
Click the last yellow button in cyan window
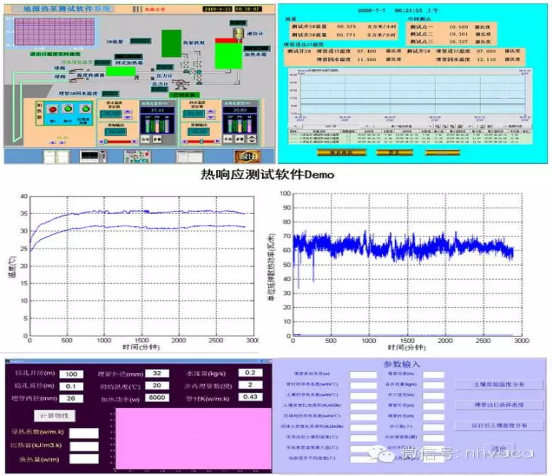[x=442, y=152]
